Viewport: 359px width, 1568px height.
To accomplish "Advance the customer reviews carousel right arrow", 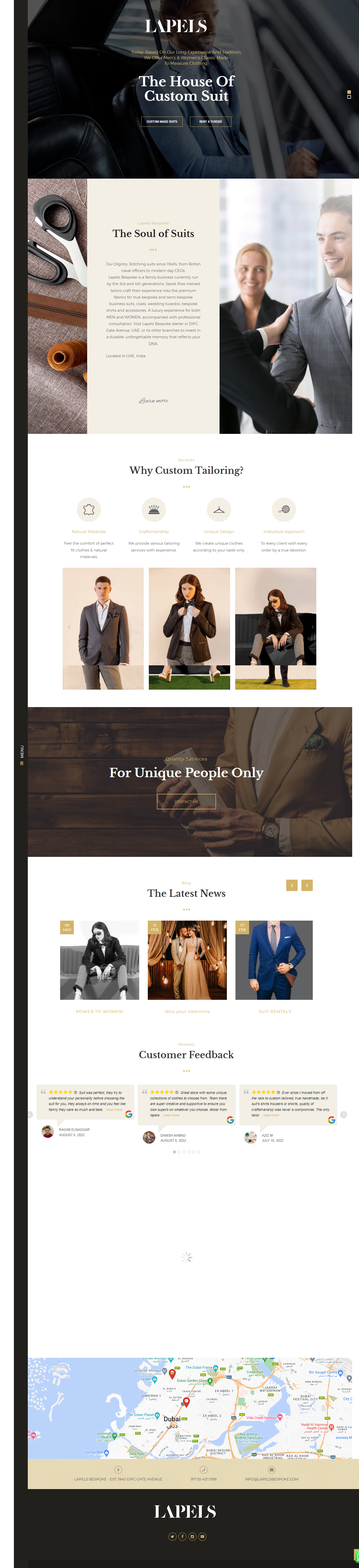I will 343,1114.
